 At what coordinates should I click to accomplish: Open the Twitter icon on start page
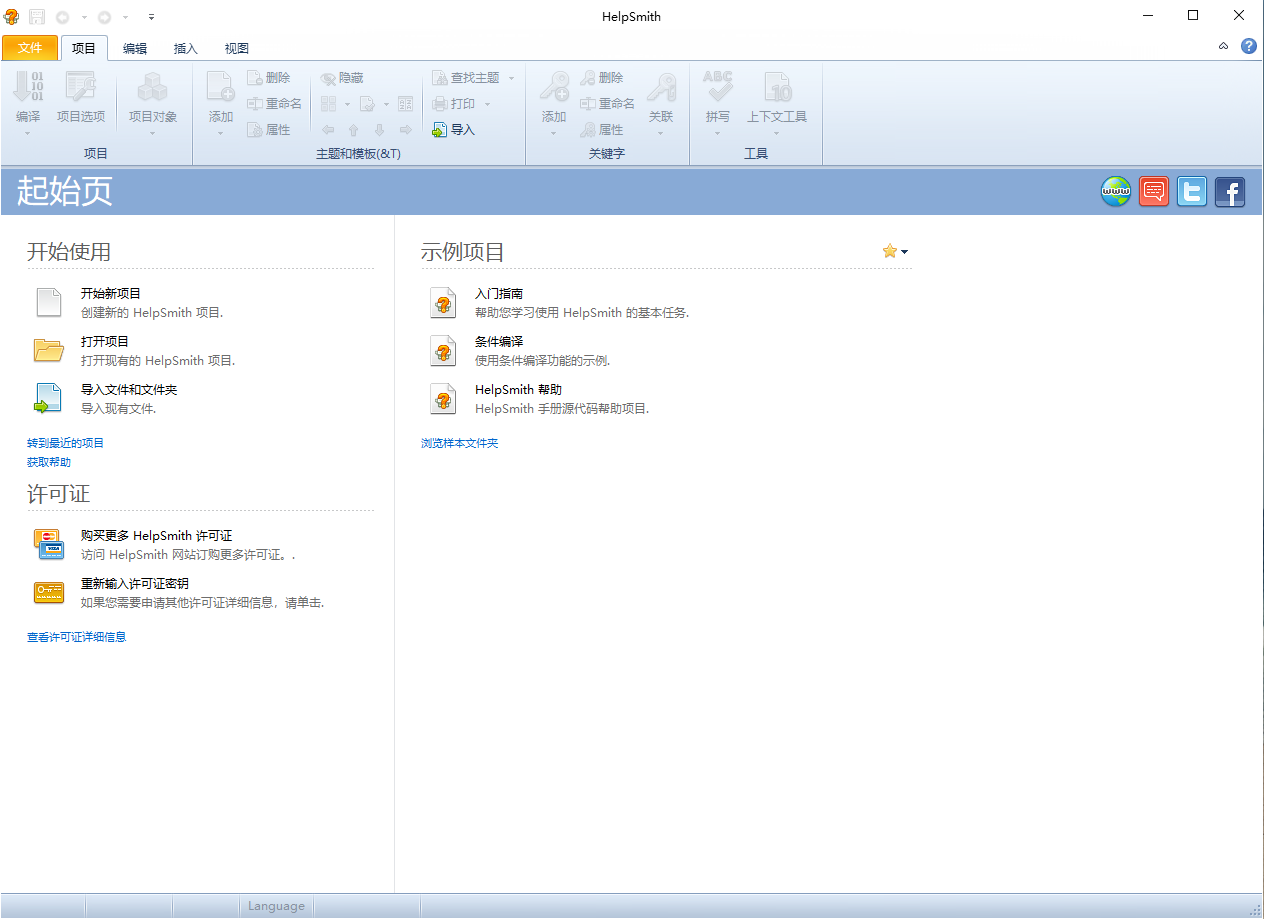click(x=1192, y=191)
